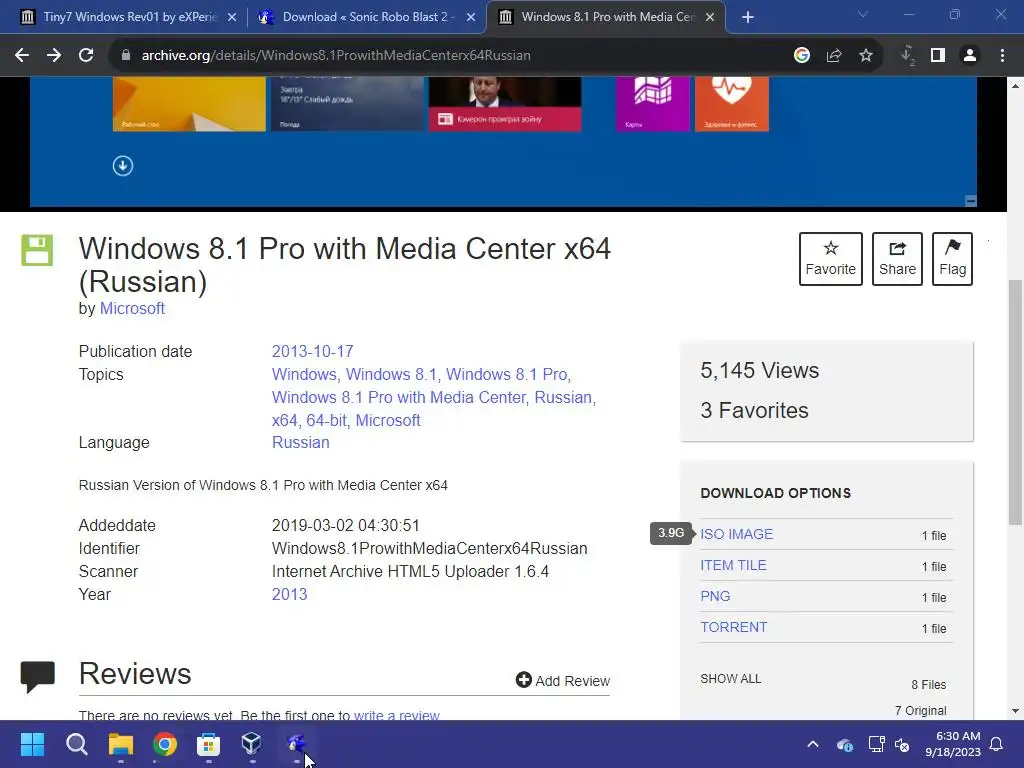The width and height of the screenshot is (1024, 768).
Task: Flag this item
Action: point(952,259)
